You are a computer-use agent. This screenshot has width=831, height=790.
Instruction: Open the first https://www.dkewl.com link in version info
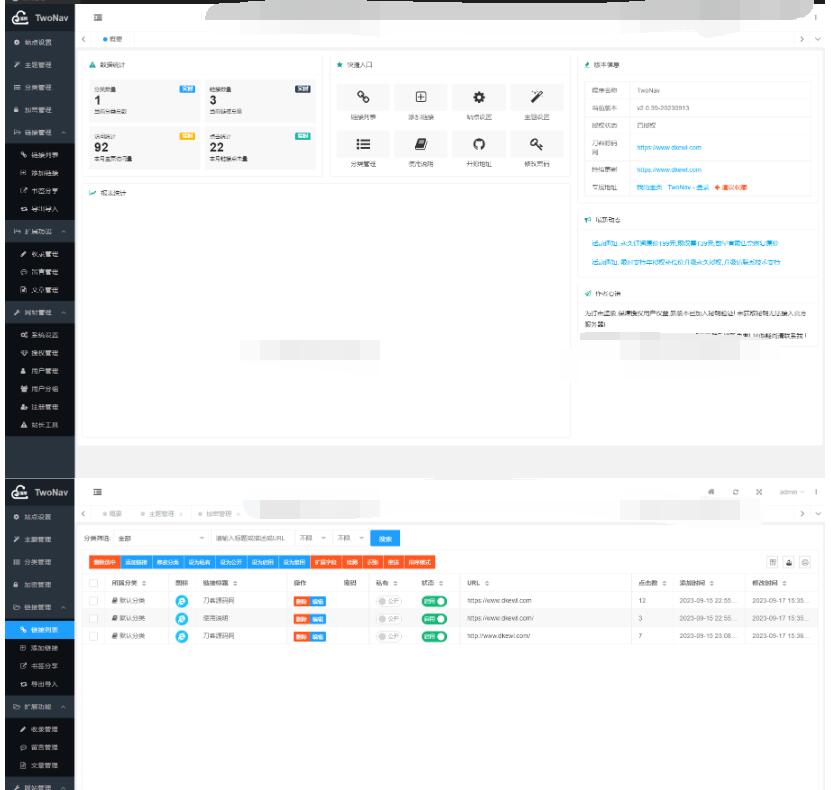click(x=670, y=147)
